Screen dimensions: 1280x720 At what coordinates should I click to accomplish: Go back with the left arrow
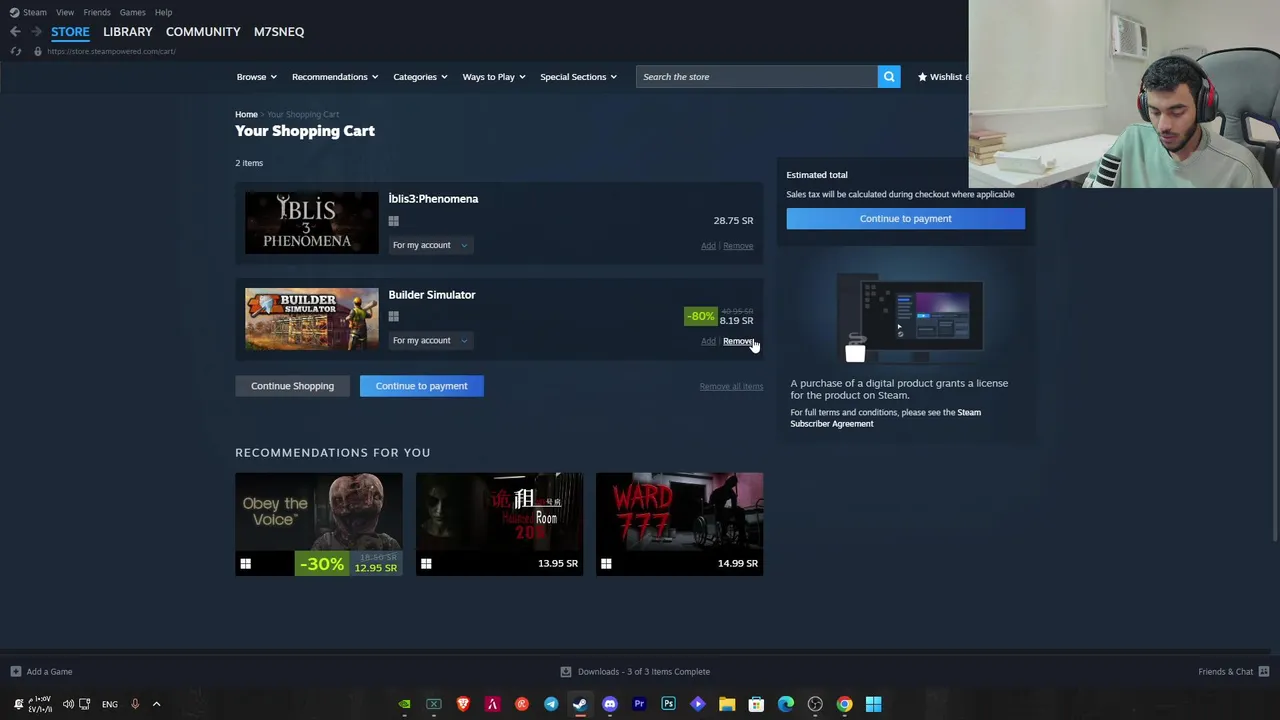(15, 32)
